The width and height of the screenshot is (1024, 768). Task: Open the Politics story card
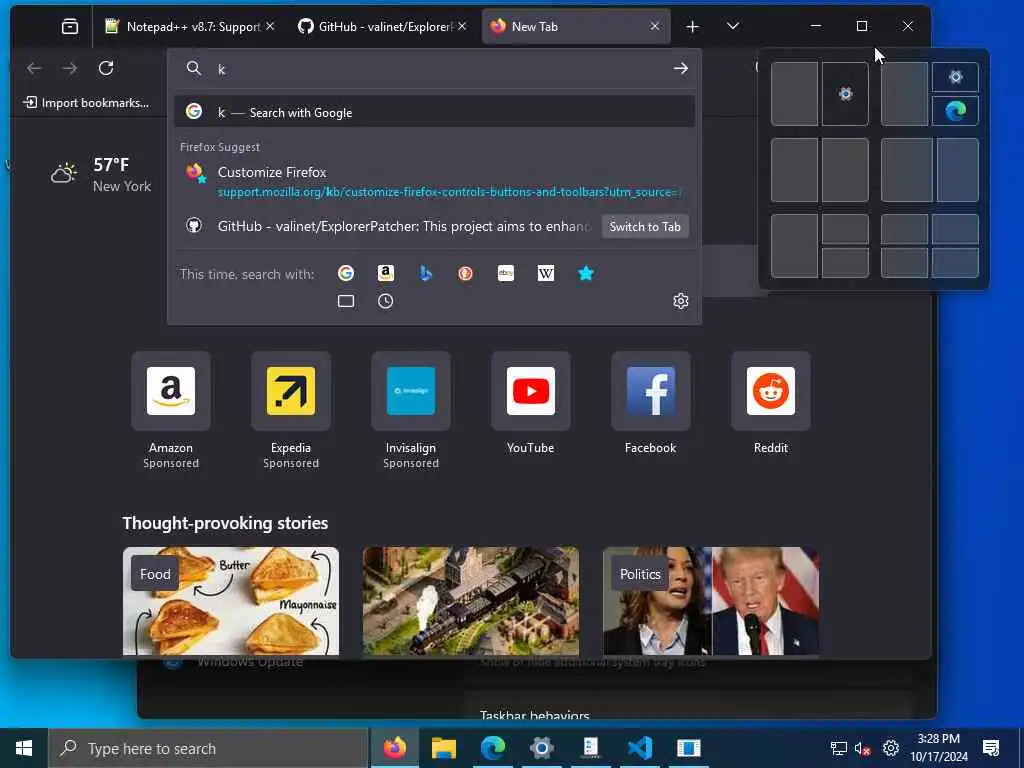click(711, 601)
